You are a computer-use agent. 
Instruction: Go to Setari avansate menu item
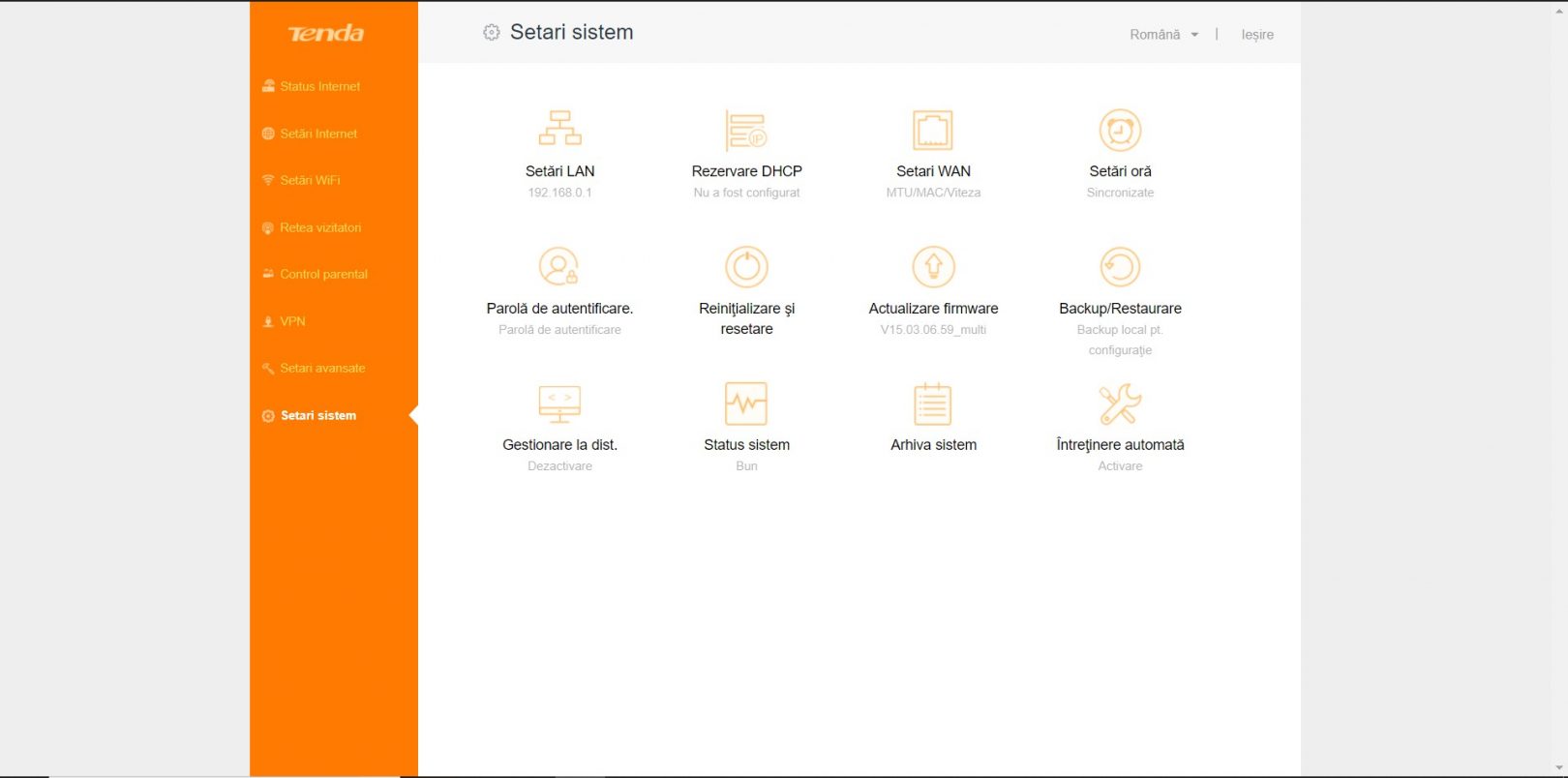tap(322, 368)
